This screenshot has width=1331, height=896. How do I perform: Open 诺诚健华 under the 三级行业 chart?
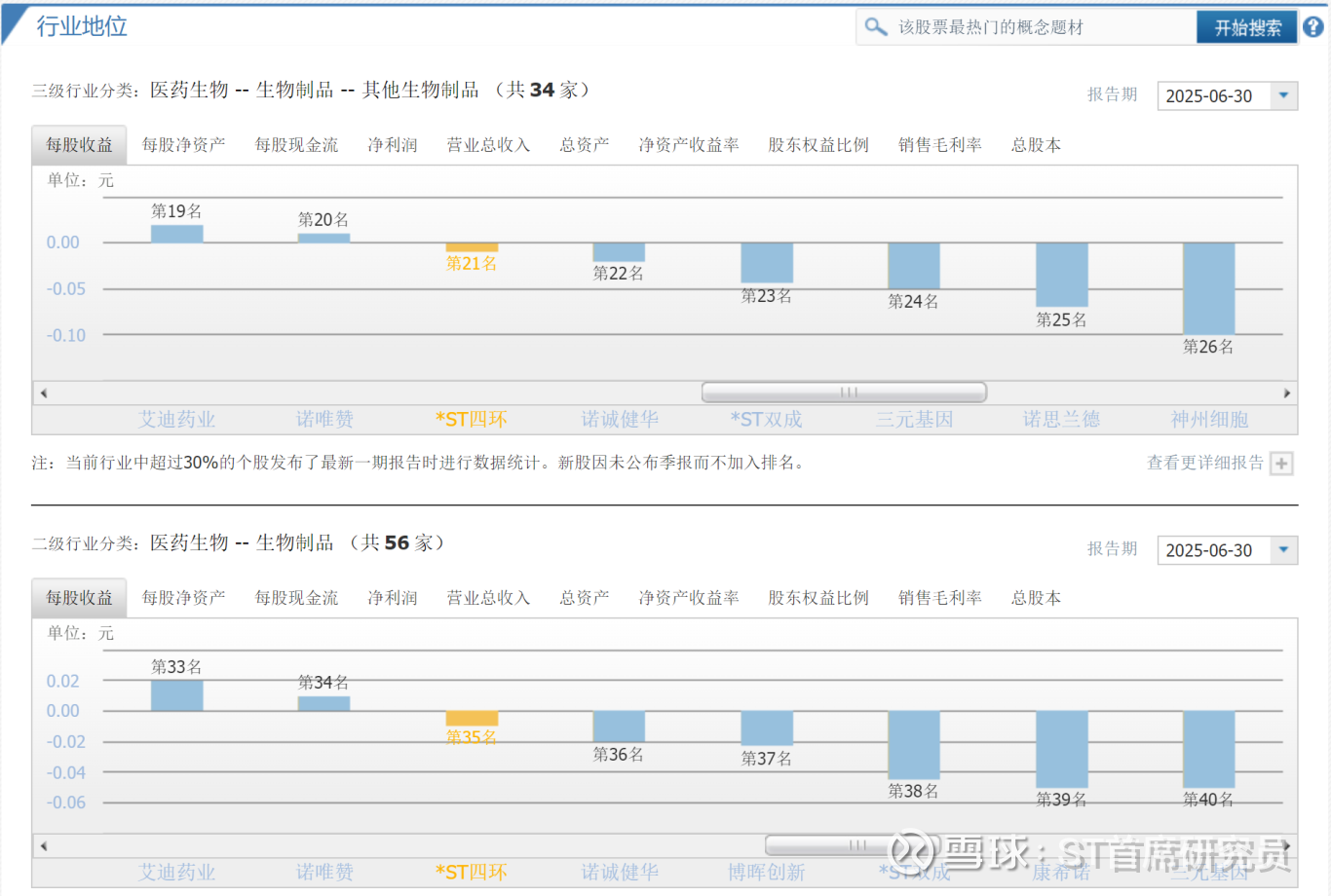tap(620, 420)
